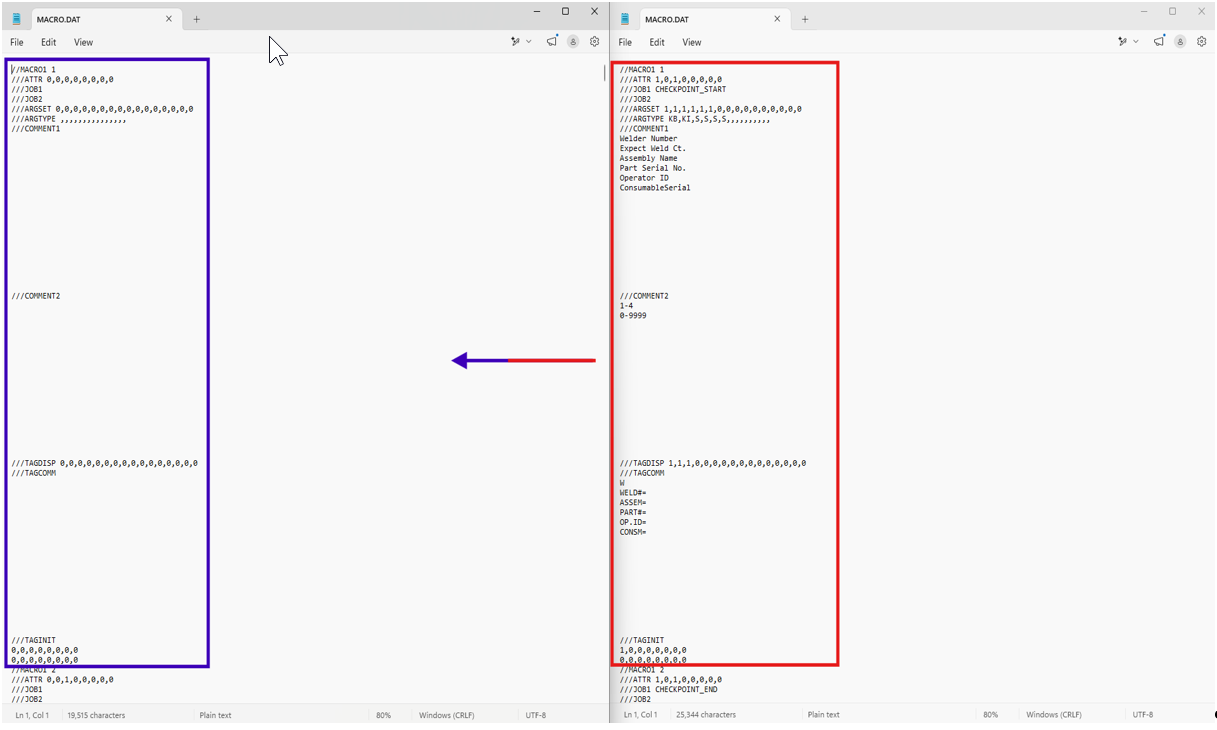
Task: Expand the rewrite dropdown chevron in right window
Action: [1137, 42]
